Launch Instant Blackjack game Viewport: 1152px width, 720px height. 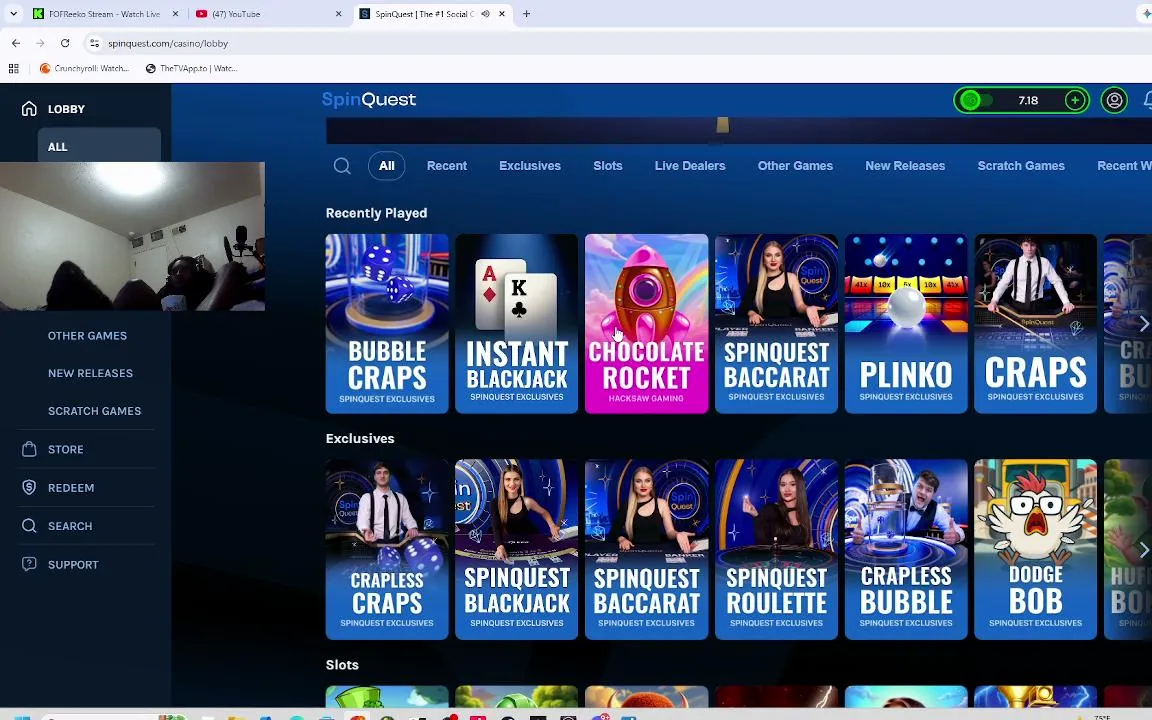pos(516,323)
